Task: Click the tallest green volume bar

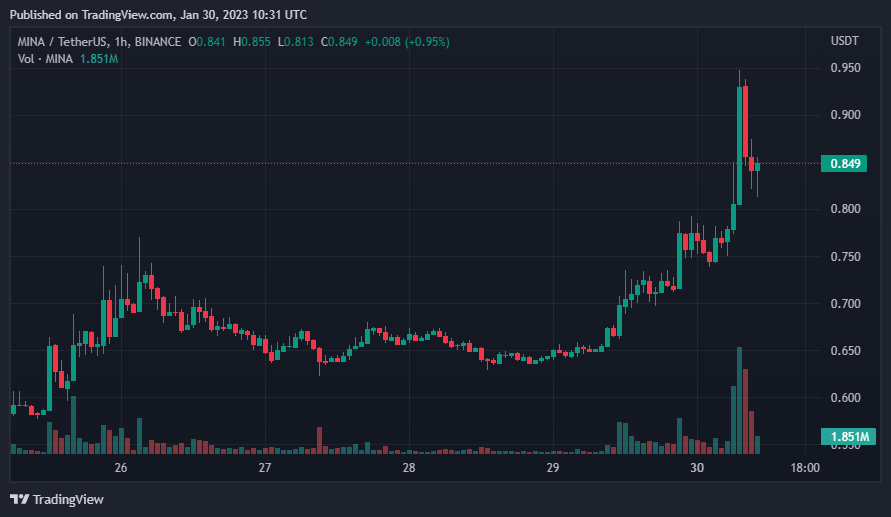Action: coord(739,401)
